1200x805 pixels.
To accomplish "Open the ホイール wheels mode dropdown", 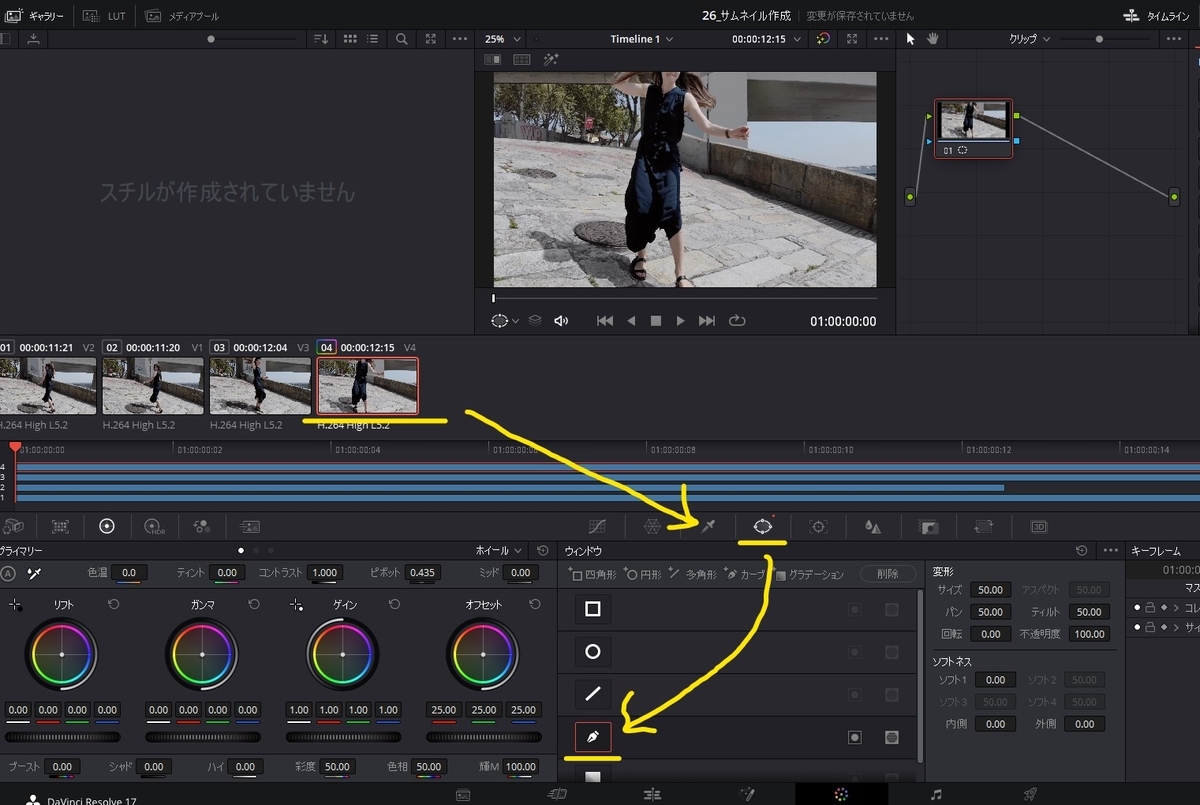I will 499,551.
